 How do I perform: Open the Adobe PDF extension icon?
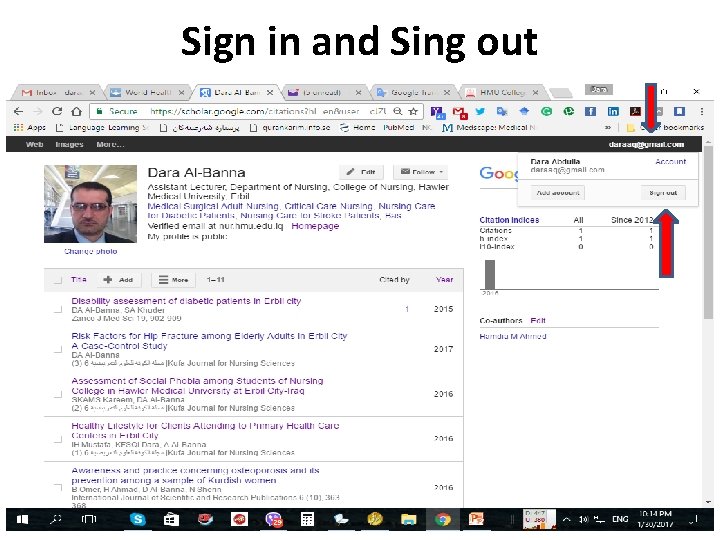(x=635, y=111)
